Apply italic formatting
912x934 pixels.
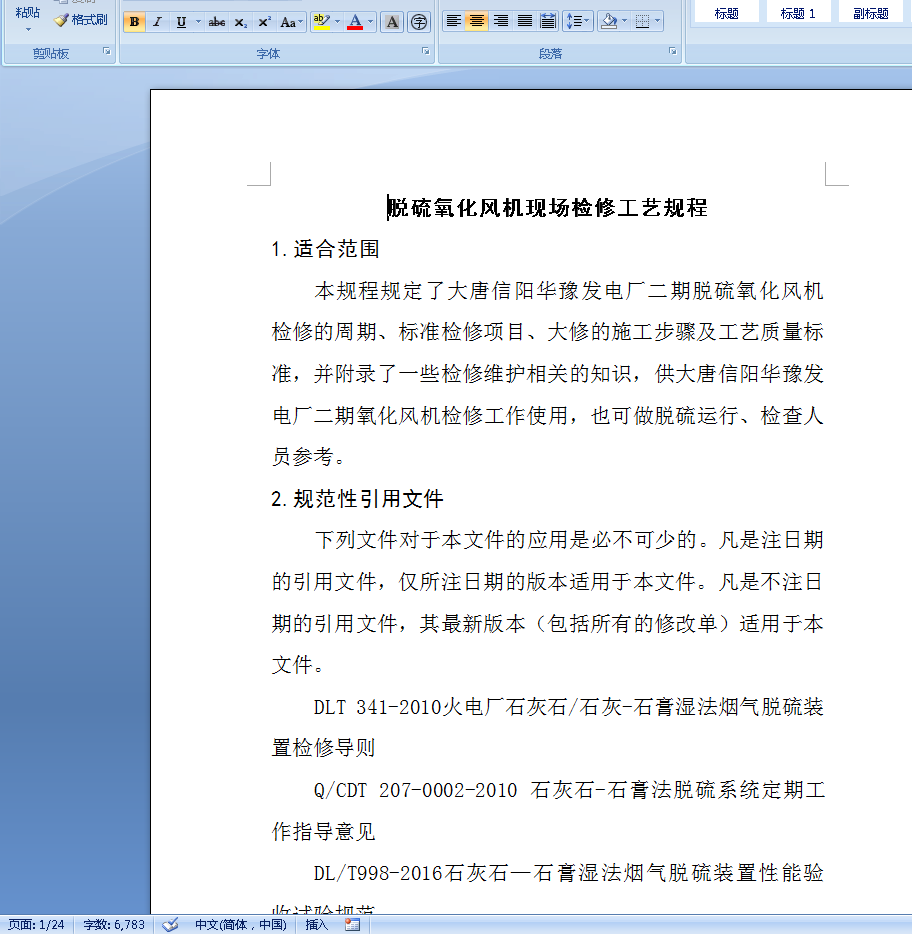coord(157,21)
